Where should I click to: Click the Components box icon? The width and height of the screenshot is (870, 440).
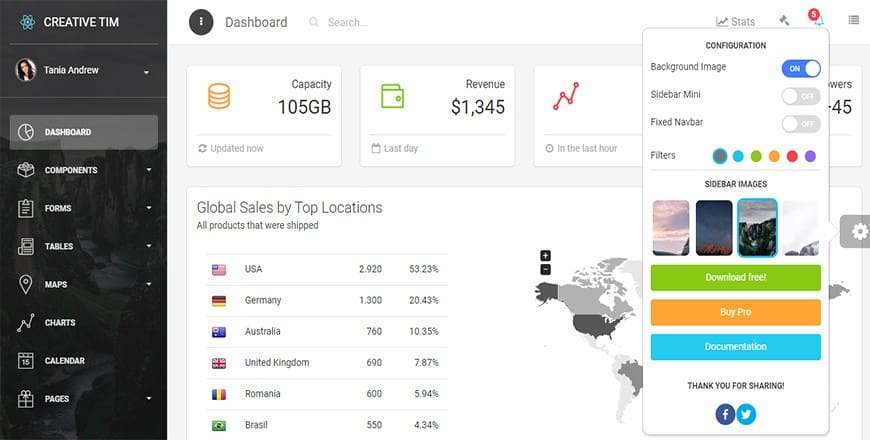pos(26,170)
